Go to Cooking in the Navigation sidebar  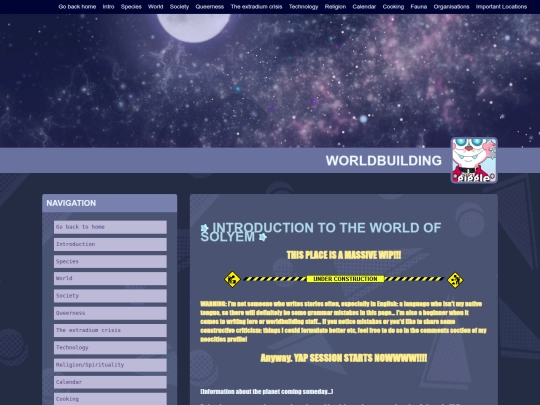click(x=110, y=399)
